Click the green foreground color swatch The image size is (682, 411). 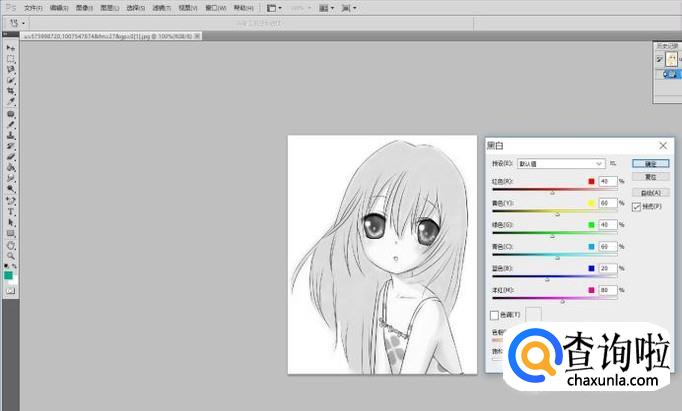click(x=9, y=274)
